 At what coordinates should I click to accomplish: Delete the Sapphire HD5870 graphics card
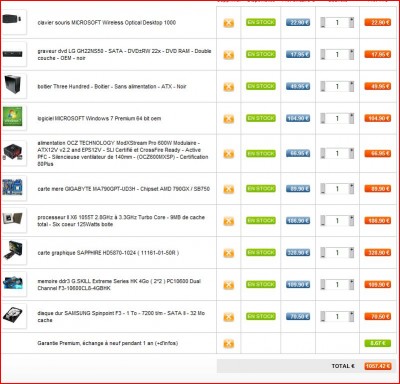228,253
